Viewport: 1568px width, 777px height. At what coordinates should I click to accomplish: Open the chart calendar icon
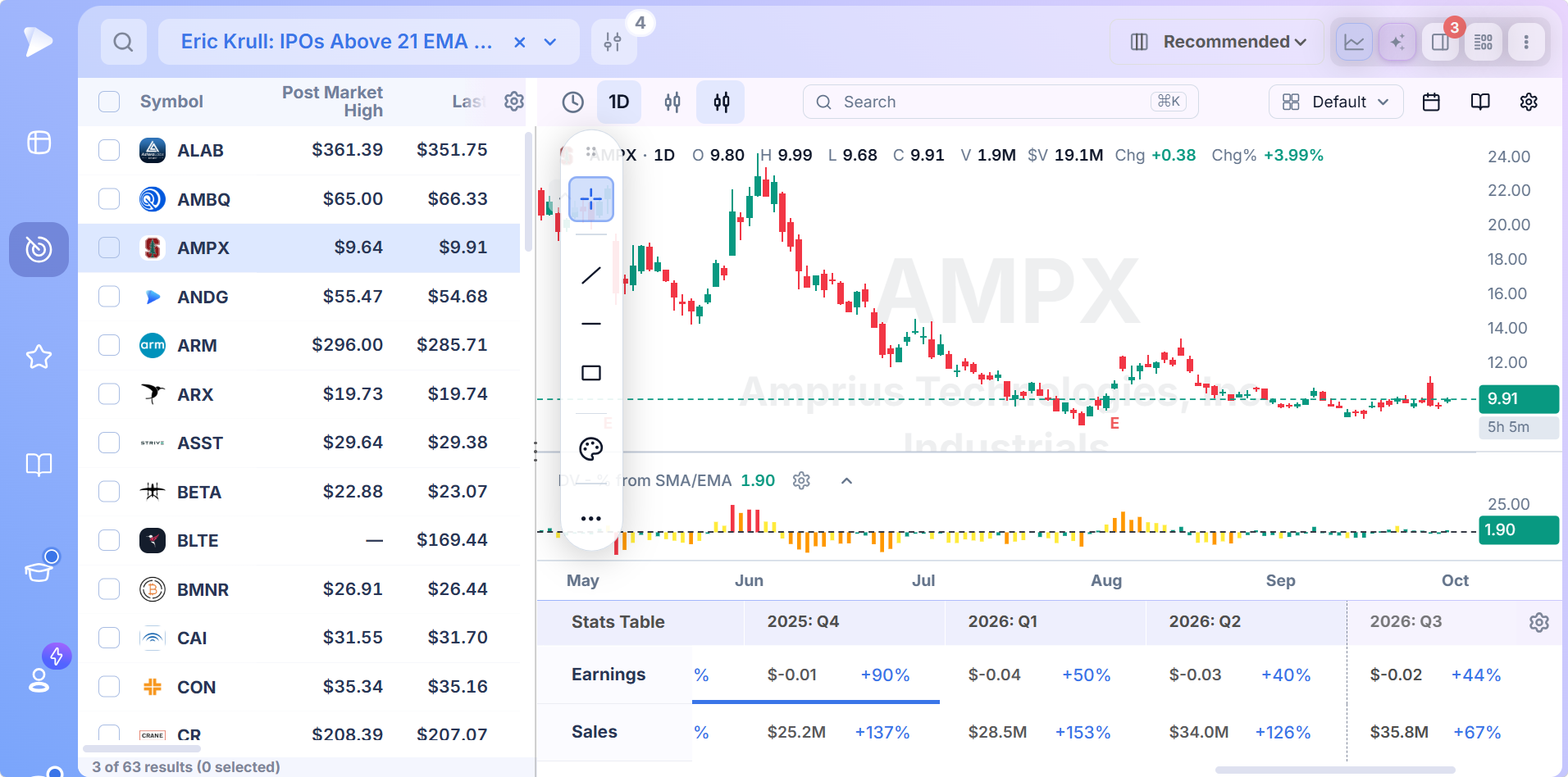click(1431, 102)
